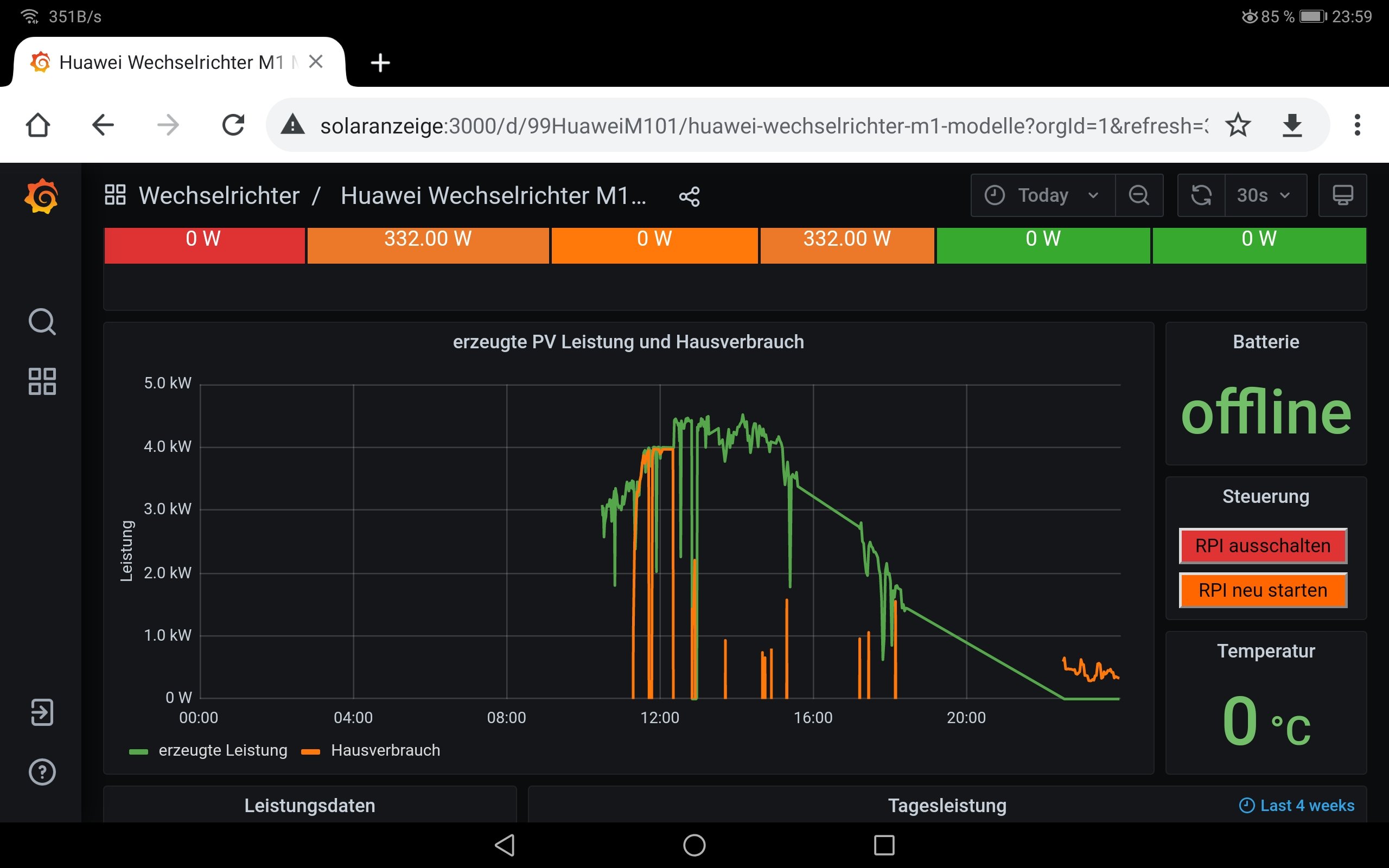Screen dimensions: 1389x868
Task: Refresh dashboard using circular arrows icon
Action: [x=1201, y=195]
